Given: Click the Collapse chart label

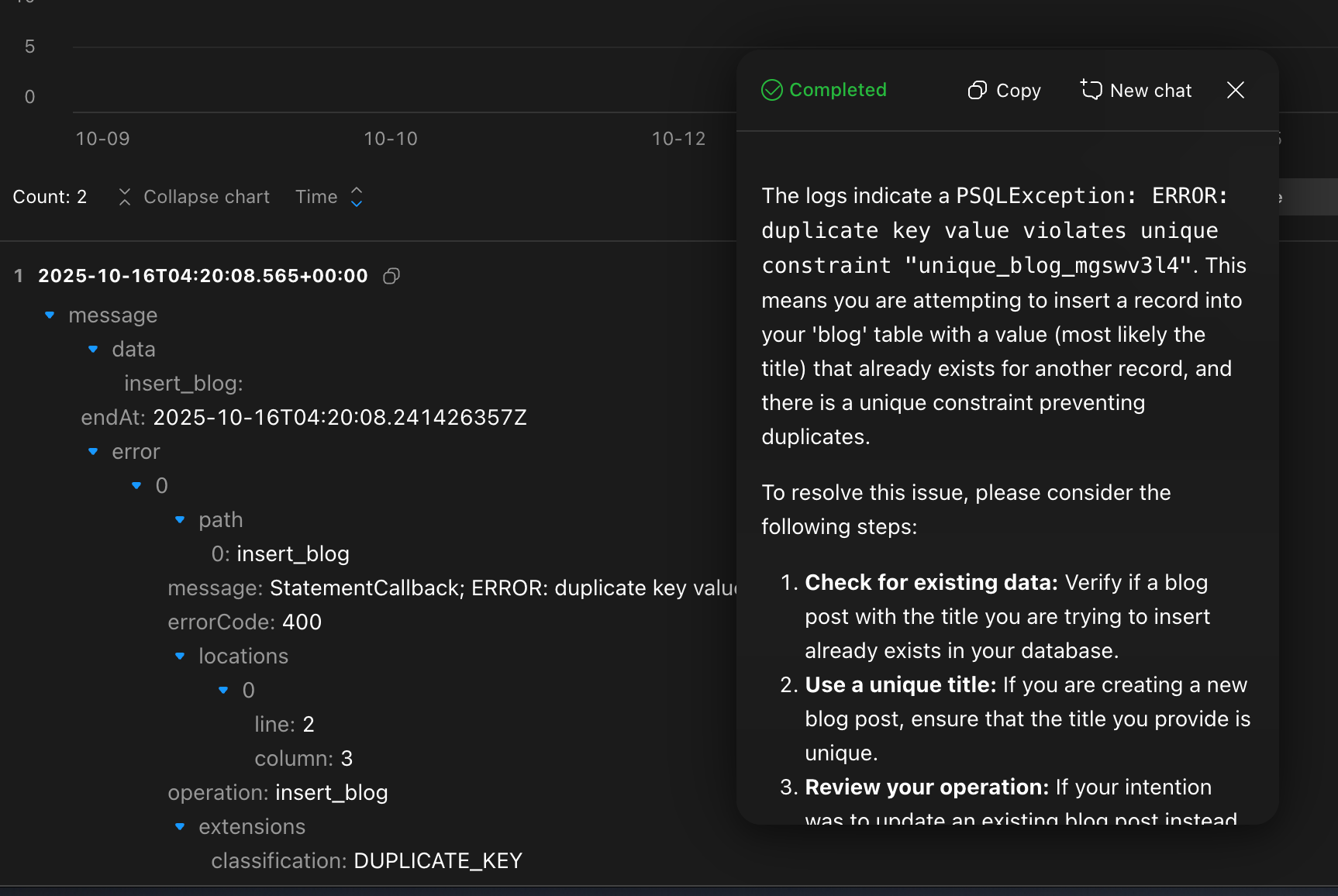Looking at the screenshot, I should coord(206,197).
